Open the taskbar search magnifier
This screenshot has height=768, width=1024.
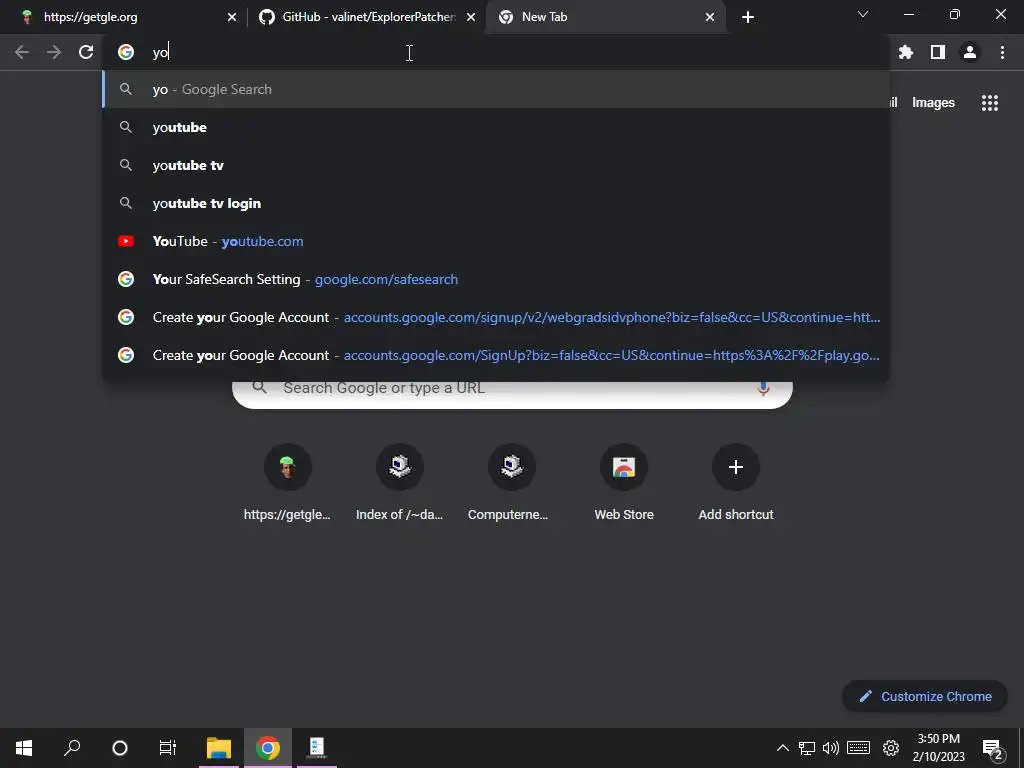[72, 748]
